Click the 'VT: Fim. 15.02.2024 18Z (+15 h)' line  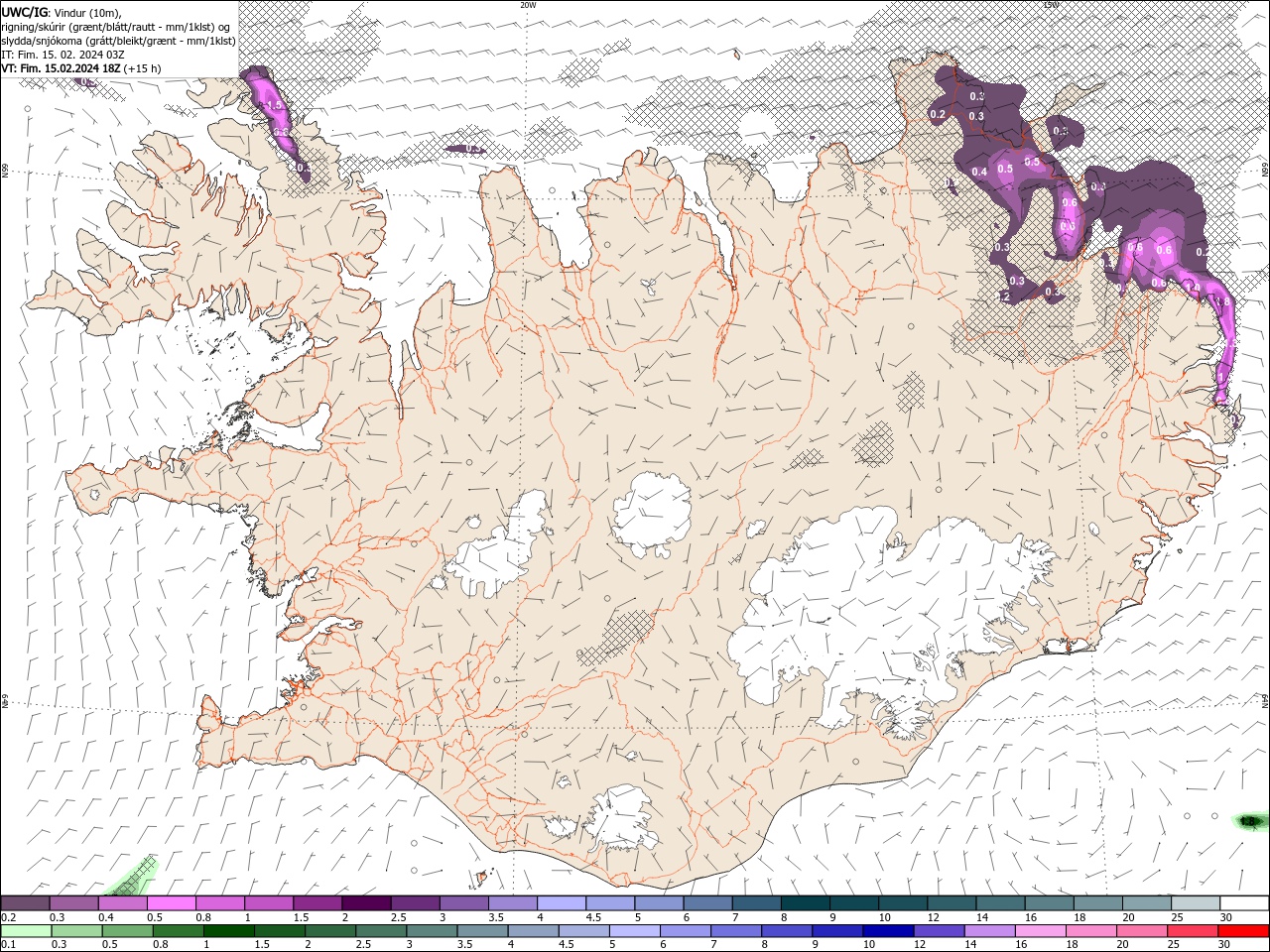[81, 68]
